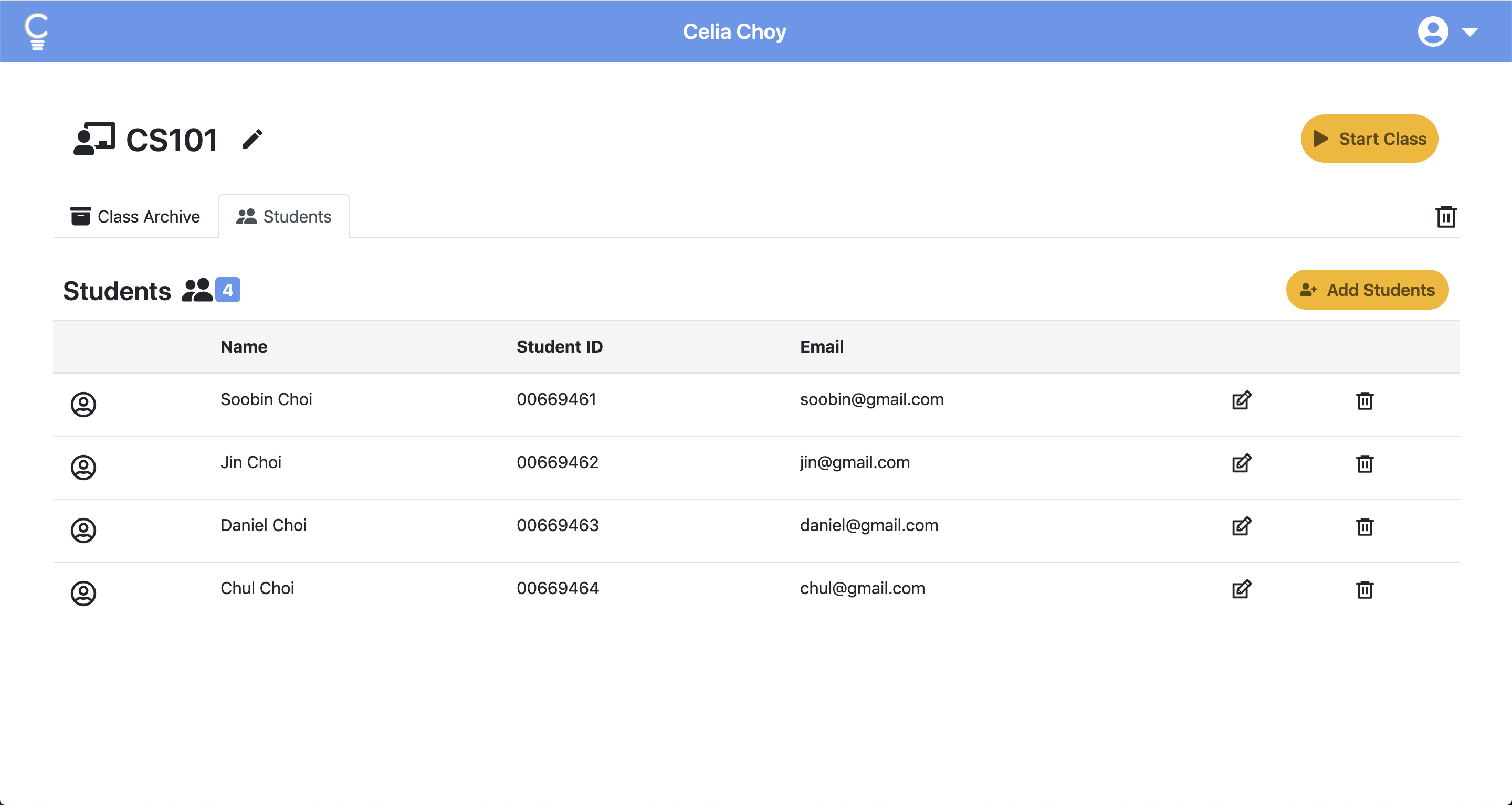Click Soobin Choi's avatar icon
The width and height of the screenshot is (1512, 805).
tap(83, 404)
